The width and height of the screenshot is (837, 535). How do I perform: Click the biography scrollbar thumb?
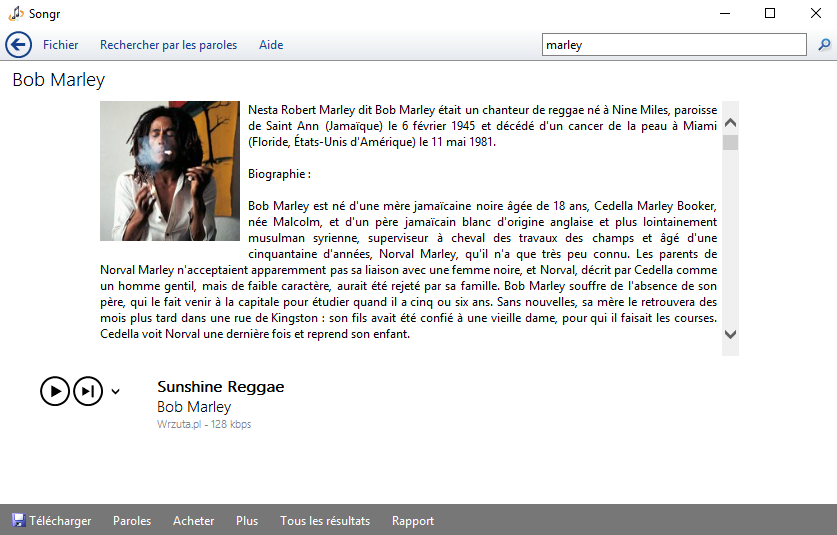[730, 143]
